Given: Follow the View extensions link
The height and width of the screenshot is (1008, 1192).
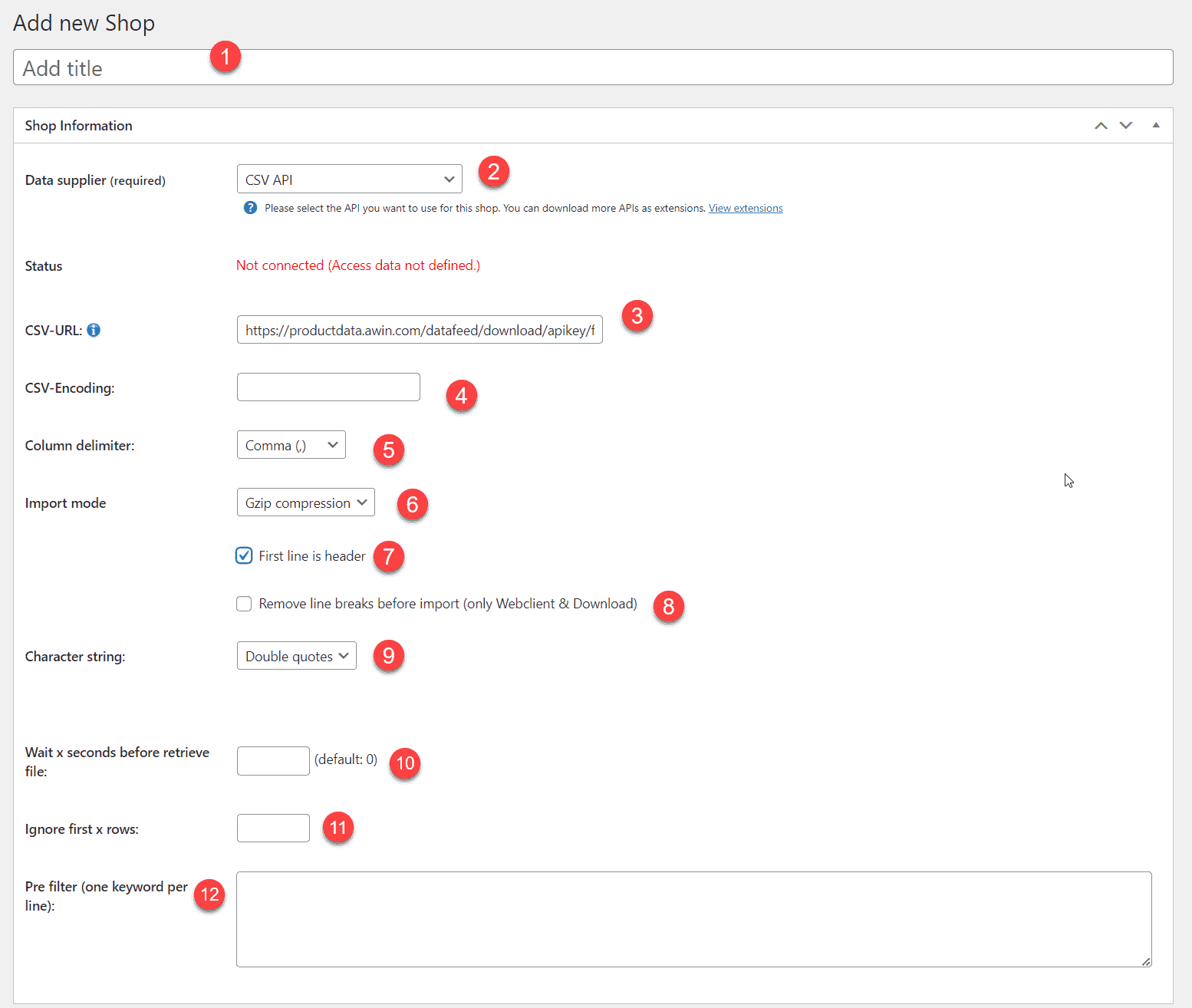Looking at the screenshot, I should [x=745, y=207].
